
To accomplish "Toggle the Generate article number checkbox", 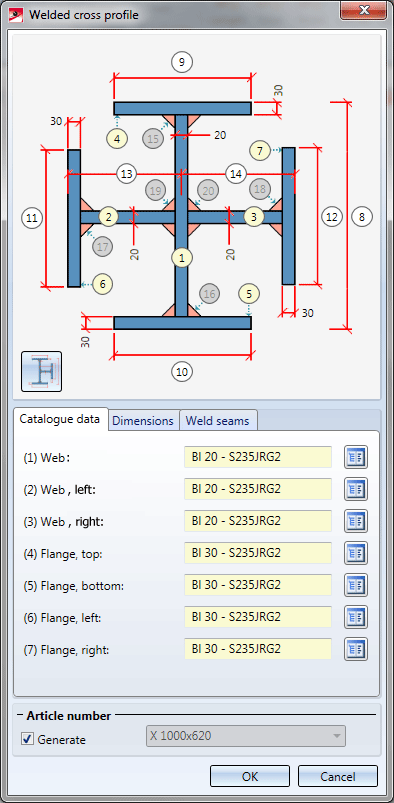I will point(27,739).
